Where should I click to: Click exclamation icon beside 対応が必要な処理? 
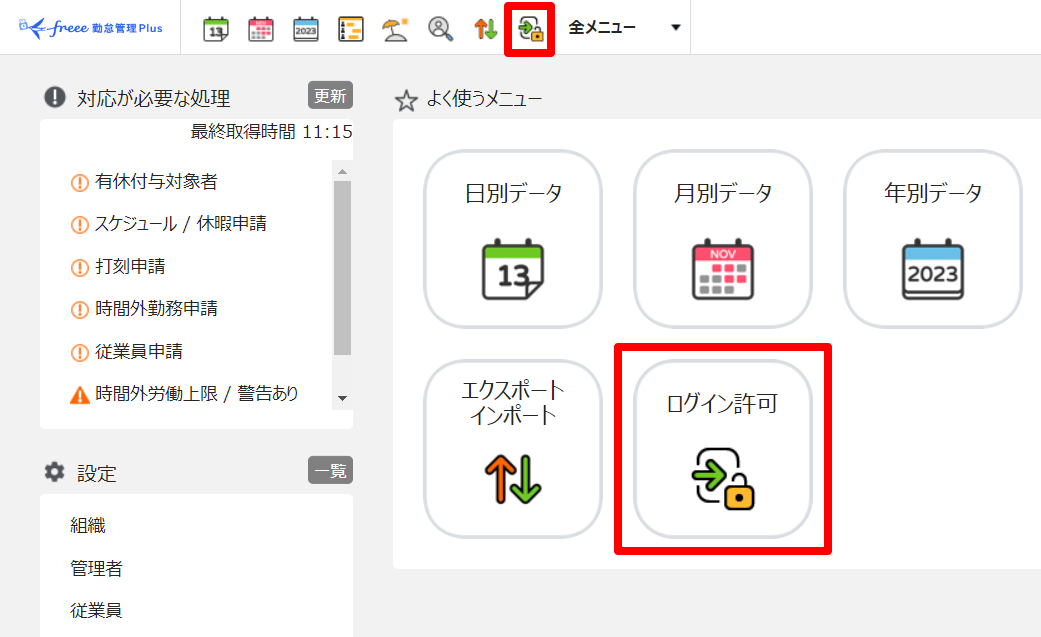coord(54,97)
